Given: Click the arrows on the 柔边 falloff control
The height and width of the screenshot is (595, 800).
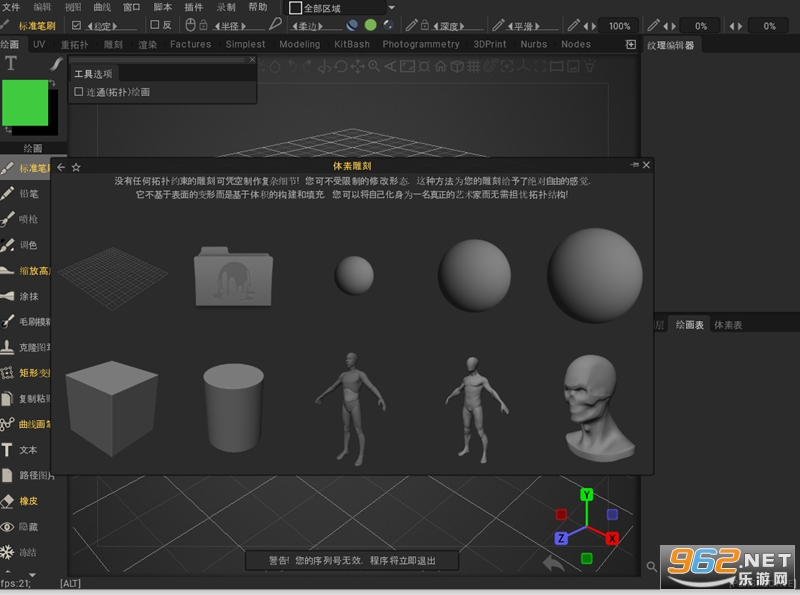Looking at the screenshot, I should click(308, 26).
